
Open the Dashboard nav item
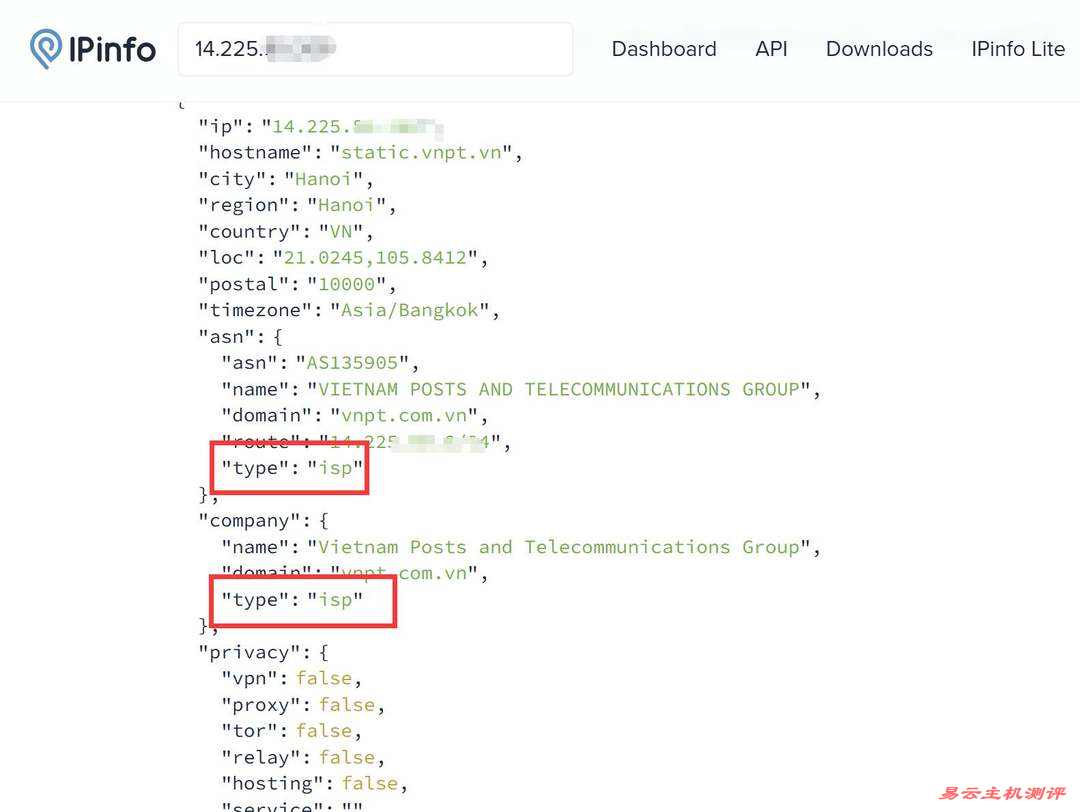[x=664, y=49]
